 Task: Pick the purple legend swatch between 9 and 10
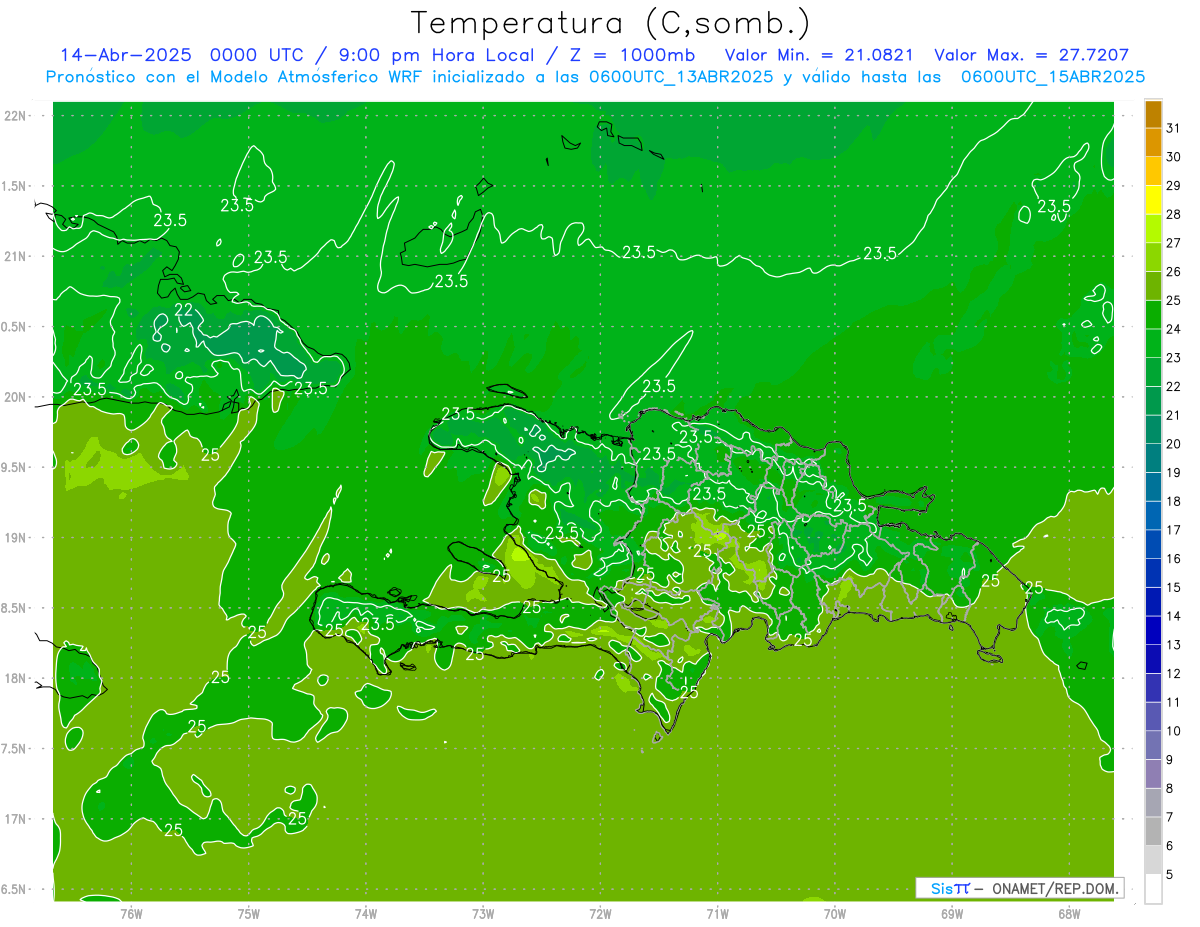[1153, 745]
